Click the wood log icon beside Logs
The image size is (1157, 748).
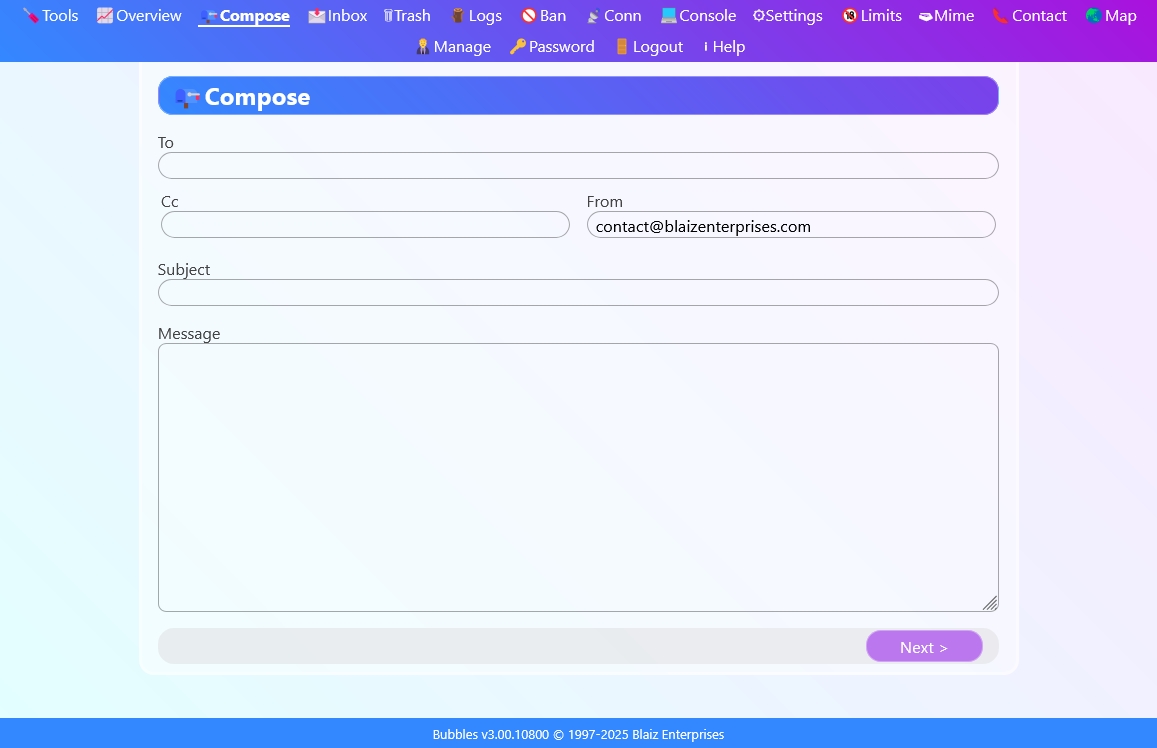[x=457, y=15]
